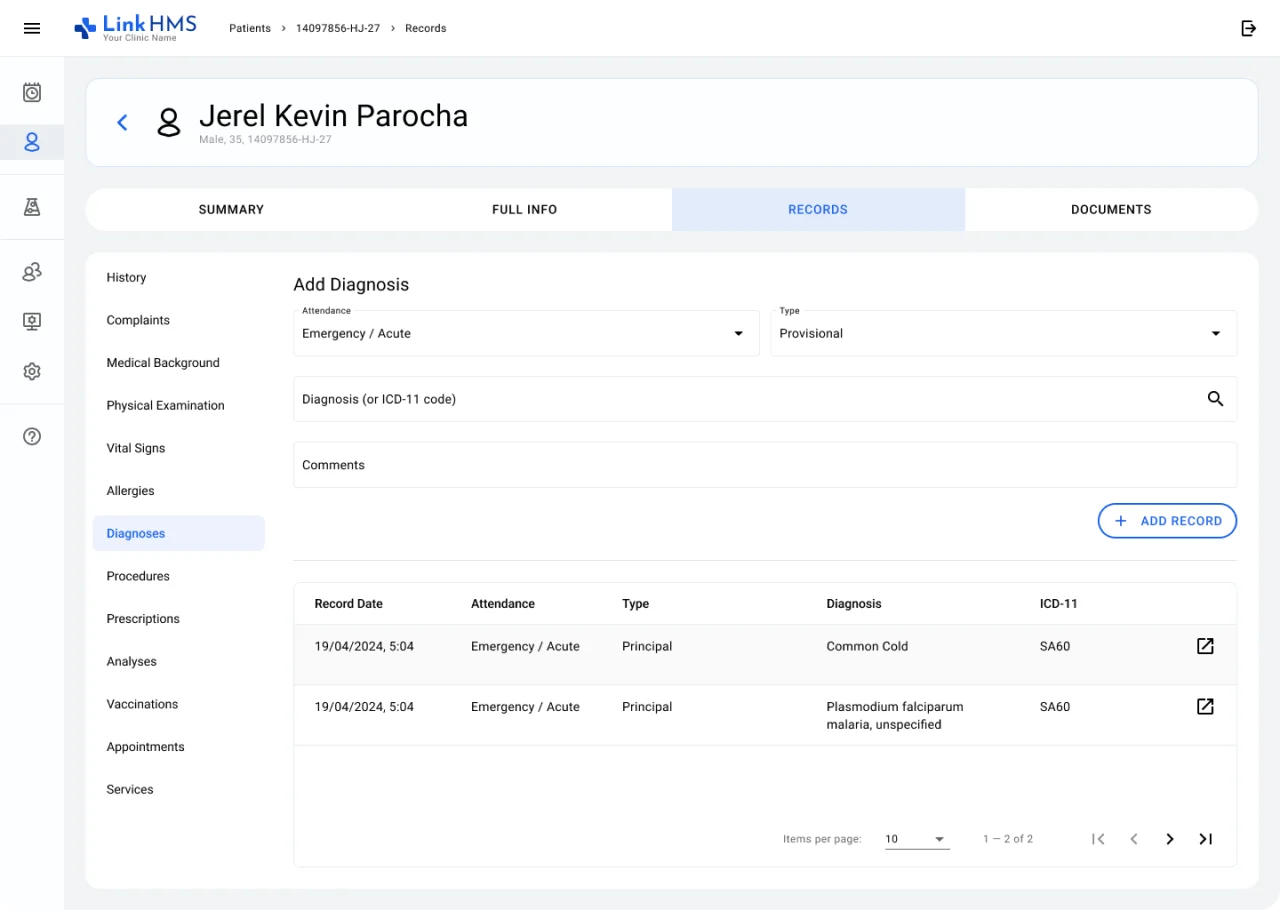Open the settings gear sidebar icon
This screenshot has width=1280, height=910.
(32, 371)
